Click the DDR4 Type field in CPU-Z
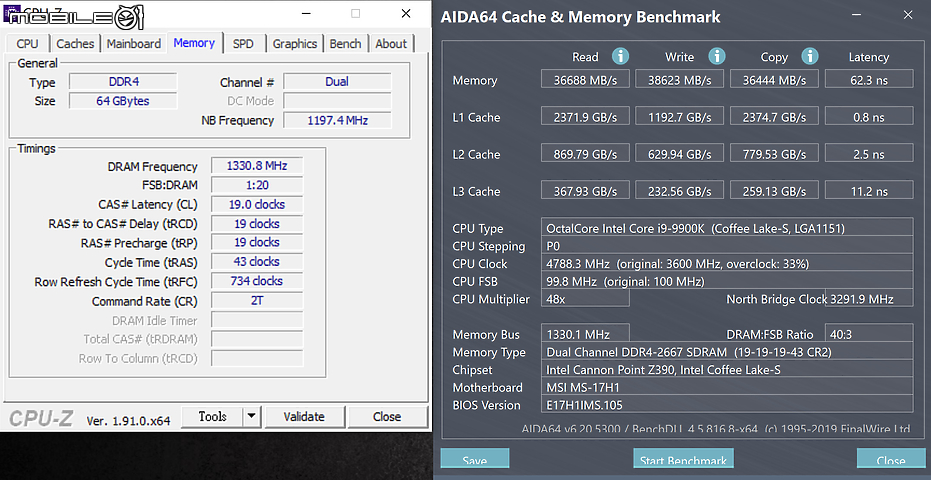 click(124, 82)
